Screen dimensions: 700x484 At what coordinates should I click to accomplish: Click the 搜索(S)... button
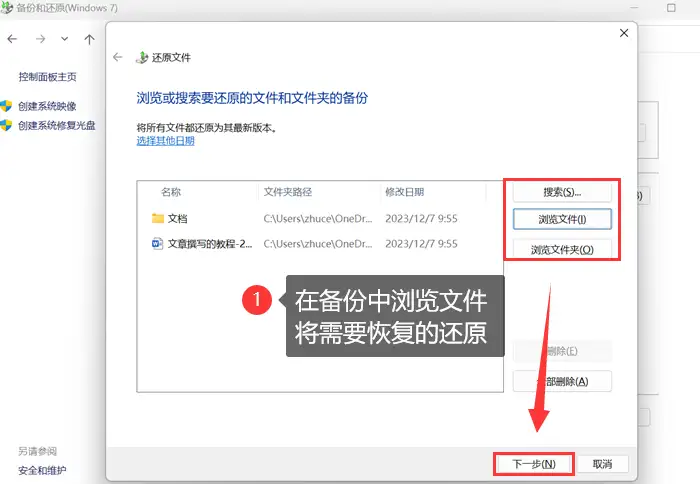(562, 192)
